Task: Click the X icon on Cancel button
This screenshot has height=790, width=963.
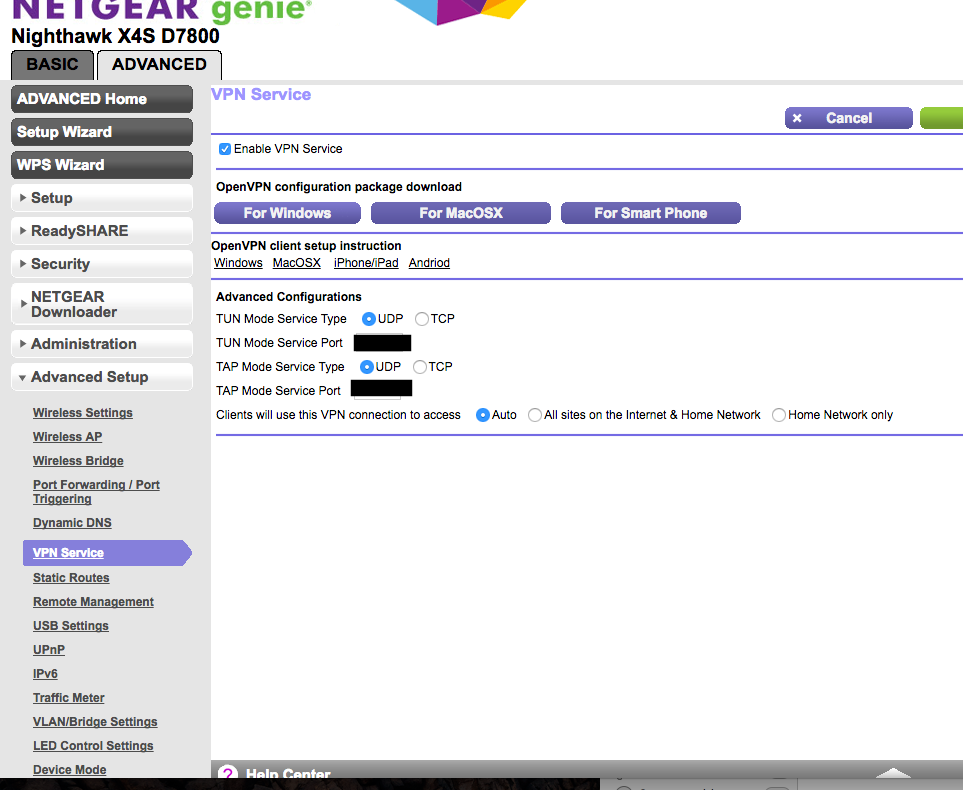Action: [x=797, y=118]
